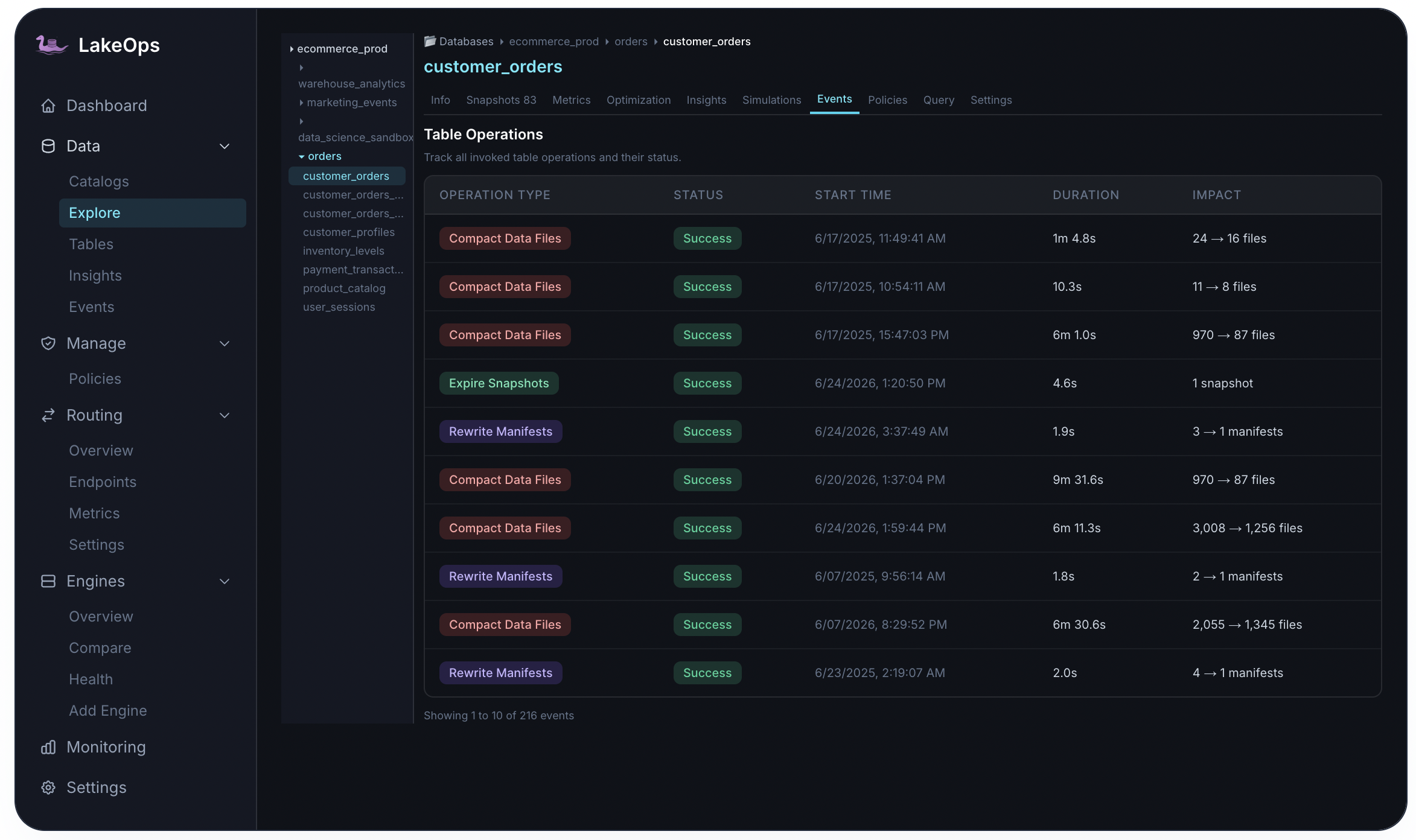Collapse the Data section chevron
The image size is (1416, 840).
(x=225, y=146)
